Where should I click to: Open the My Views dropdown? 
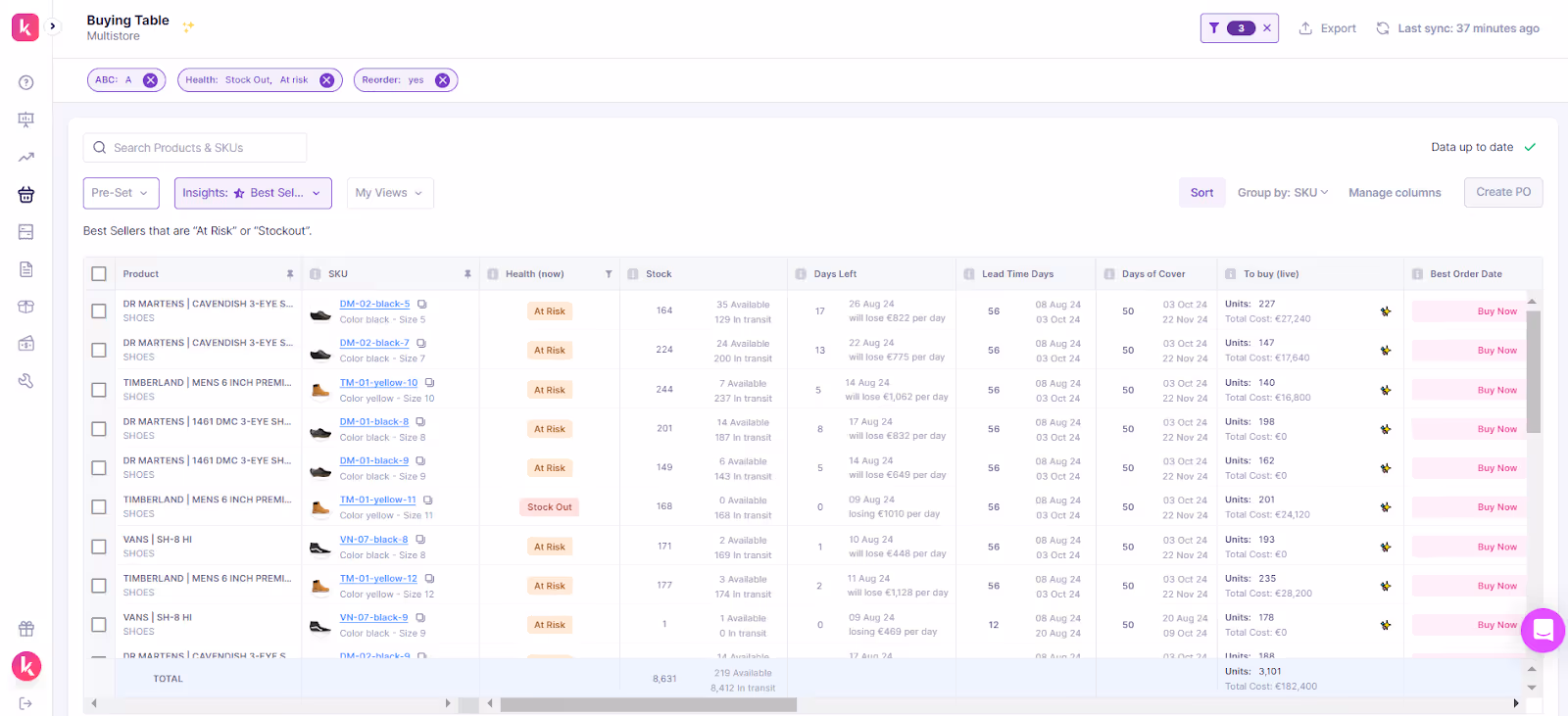[390, 193]
